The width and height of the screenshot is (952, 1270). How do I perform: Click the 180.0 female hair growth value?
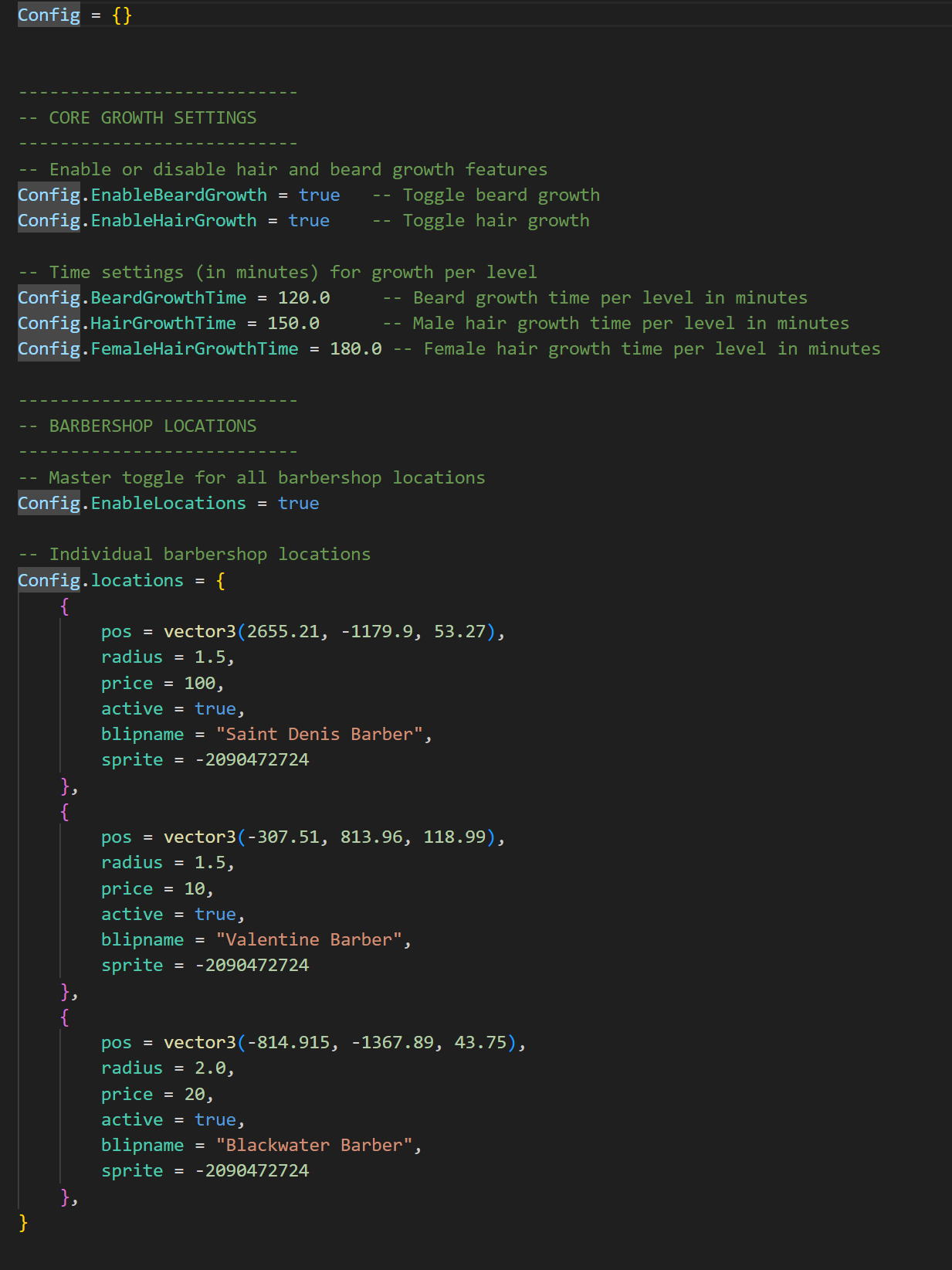tap(356, 348)
